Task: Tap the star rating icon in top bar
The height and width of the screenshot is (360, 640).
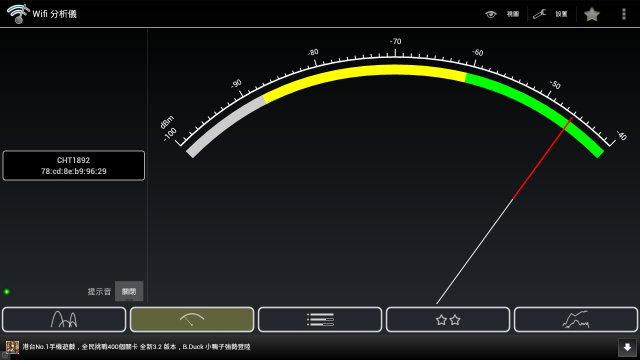Action: pyautogui.click(x=592, y=14)
